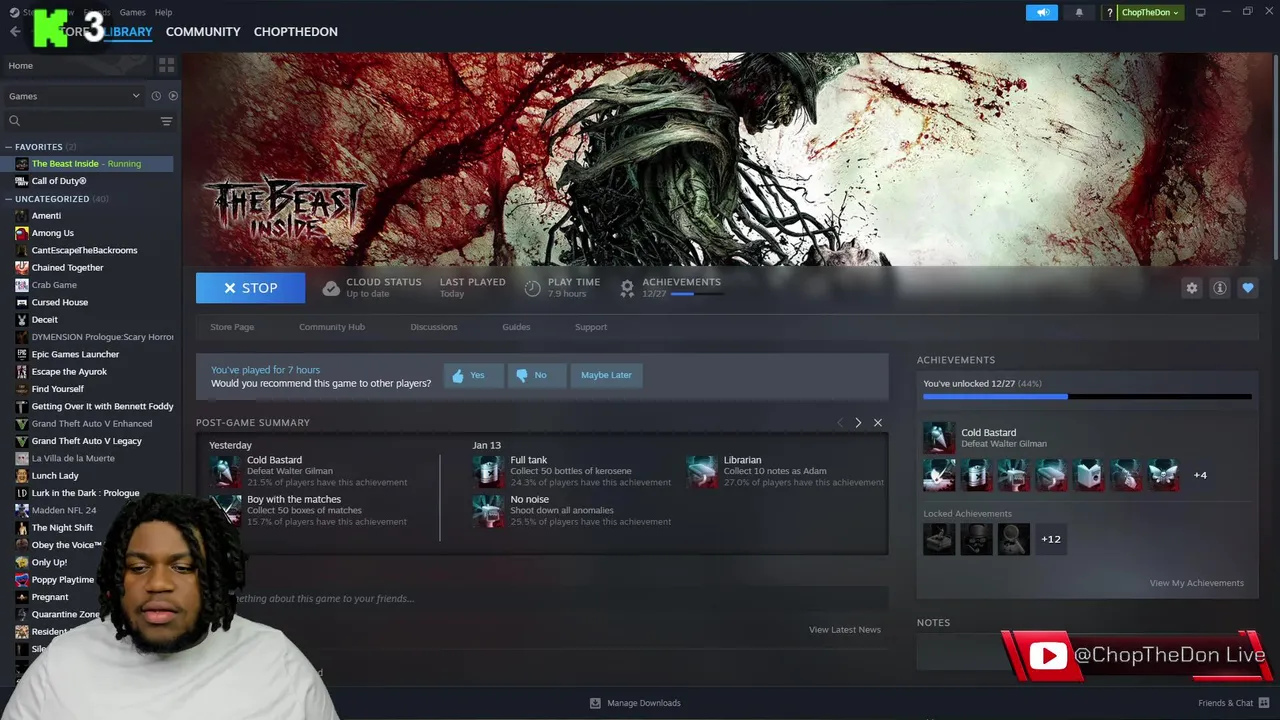Click Cold Bastard in achievements panel
This screenshot has width=1280, height=720.
tap(988, 433)
